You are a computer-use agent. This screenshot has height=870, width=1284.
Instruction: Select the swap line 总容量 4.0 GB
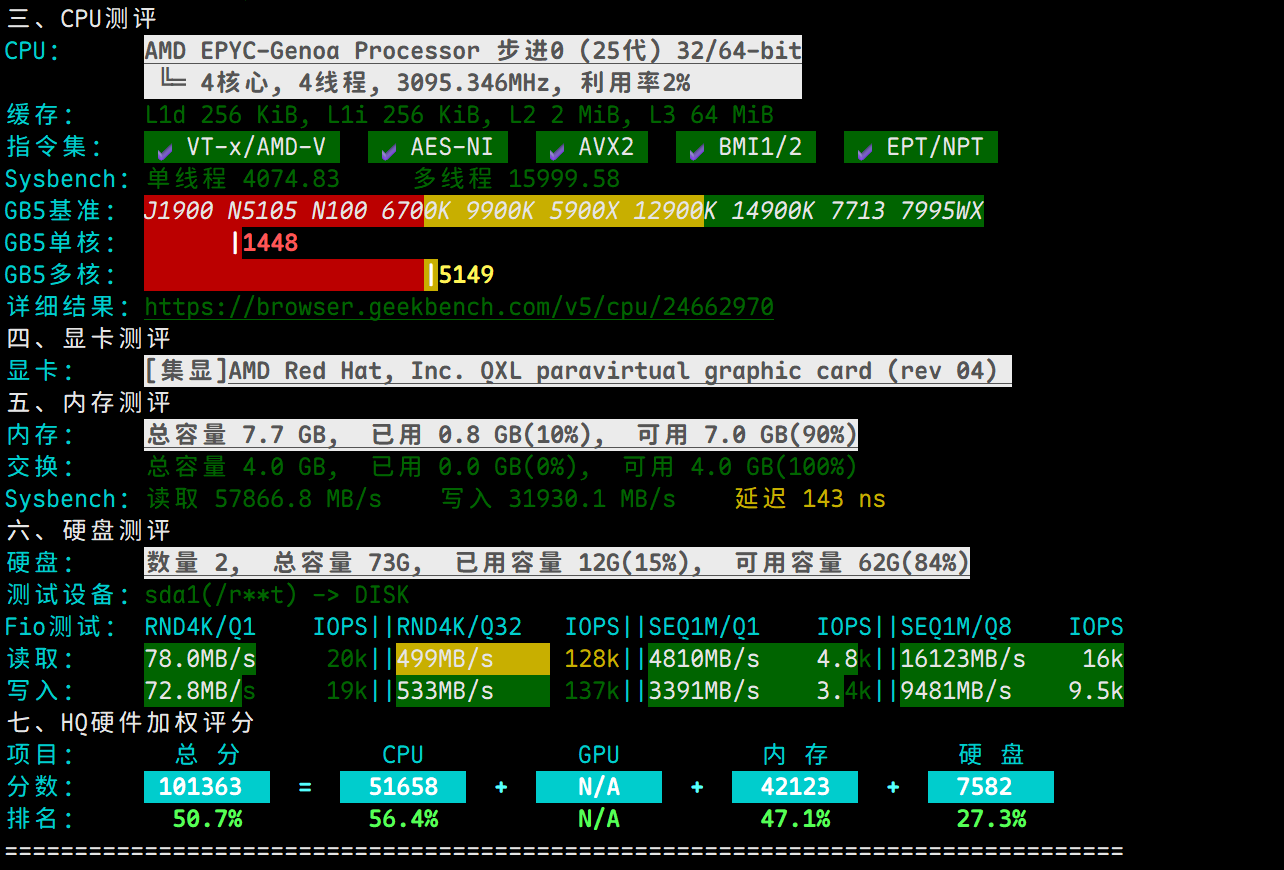click(x=502, y=467)
